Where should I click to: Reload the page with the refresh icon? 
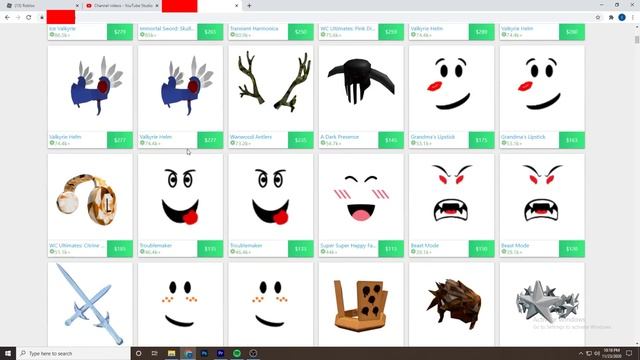coord(29,18)
